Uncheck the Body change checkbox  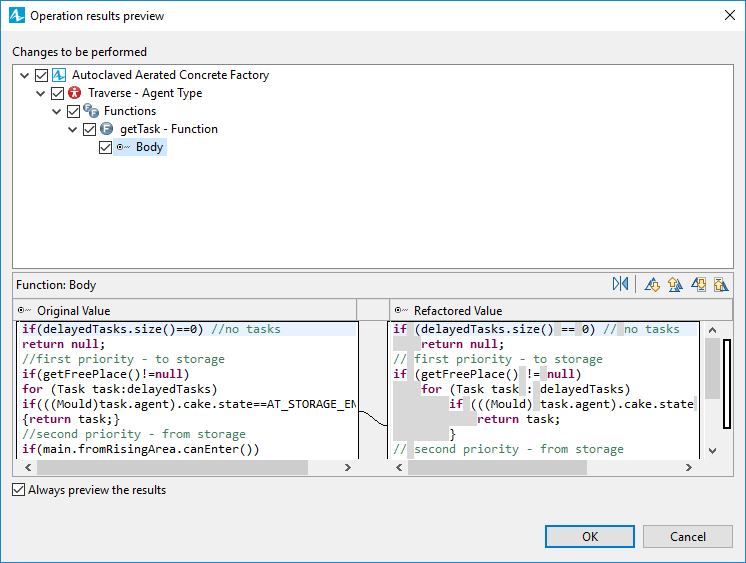tap(105, 147)
